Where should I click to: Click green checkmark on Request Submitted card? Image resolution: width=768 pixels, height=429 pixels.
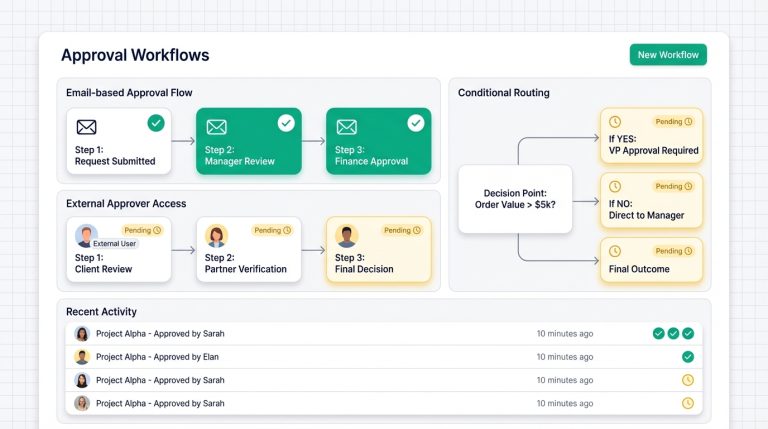tap(156, 123)
